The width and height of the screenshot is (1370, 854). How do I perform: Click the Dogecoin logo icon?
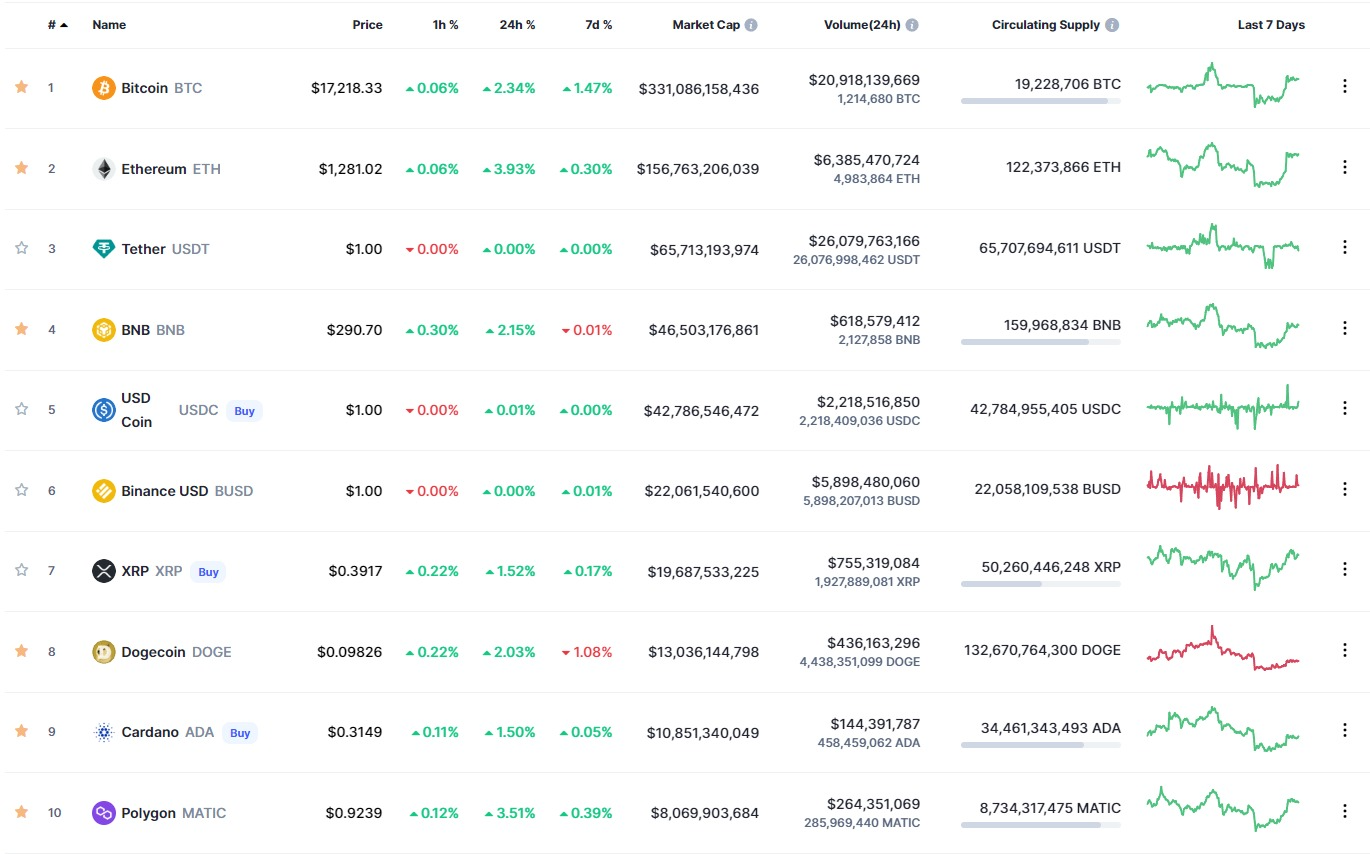(x=104, y=652)
